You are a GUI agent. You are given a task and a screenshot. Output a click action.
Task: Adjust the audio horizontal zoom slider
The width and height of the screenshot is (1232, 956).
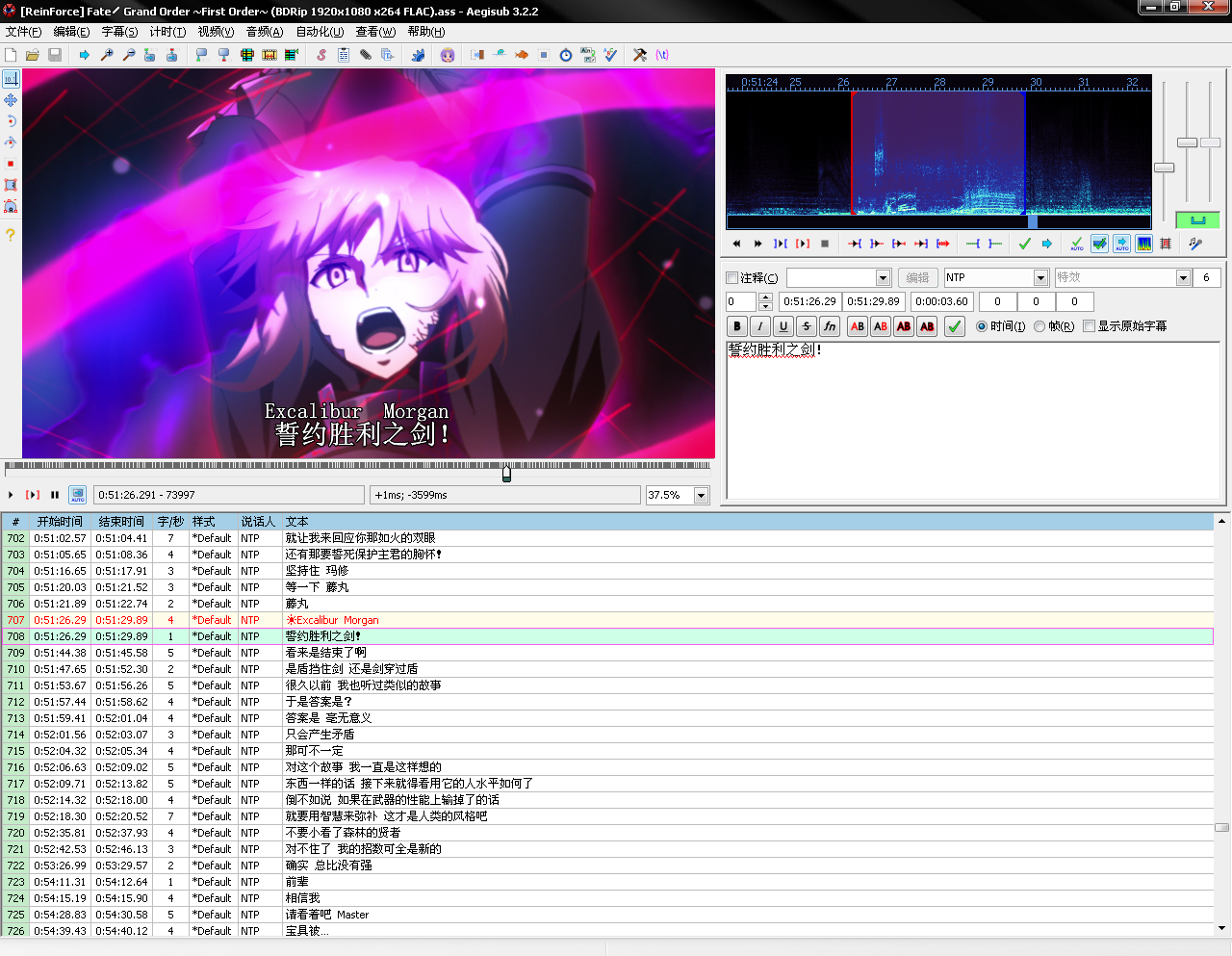pyautogui.click(x=1165, y=168)
